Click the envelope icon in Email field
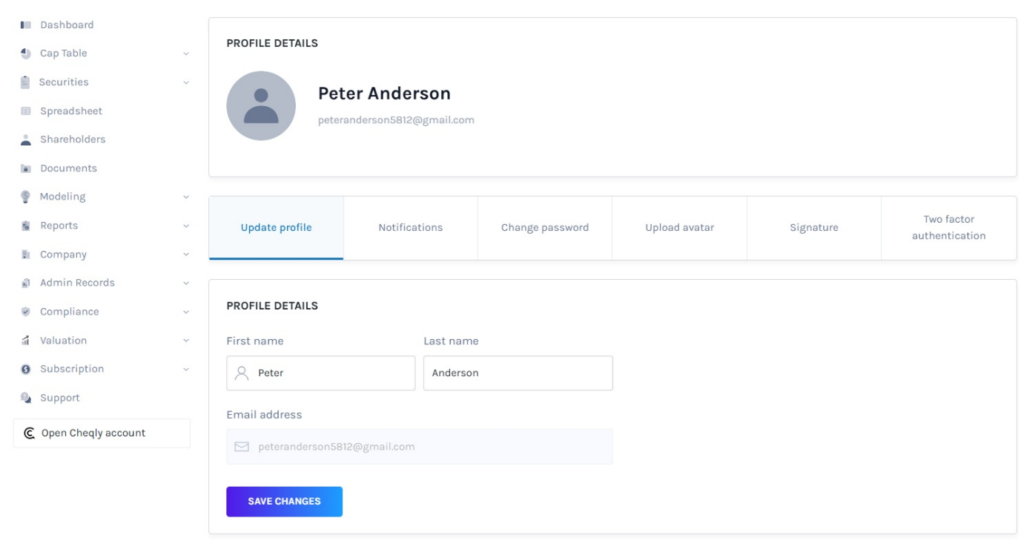This screenshot has width=1024, height=541. (x=242, y=447)
